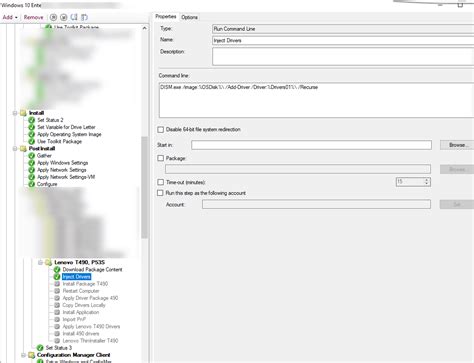The height and width of the screenshot is (363, 474).
Task: Click green check icon beside Set Status 3
Action: [40, 348]
